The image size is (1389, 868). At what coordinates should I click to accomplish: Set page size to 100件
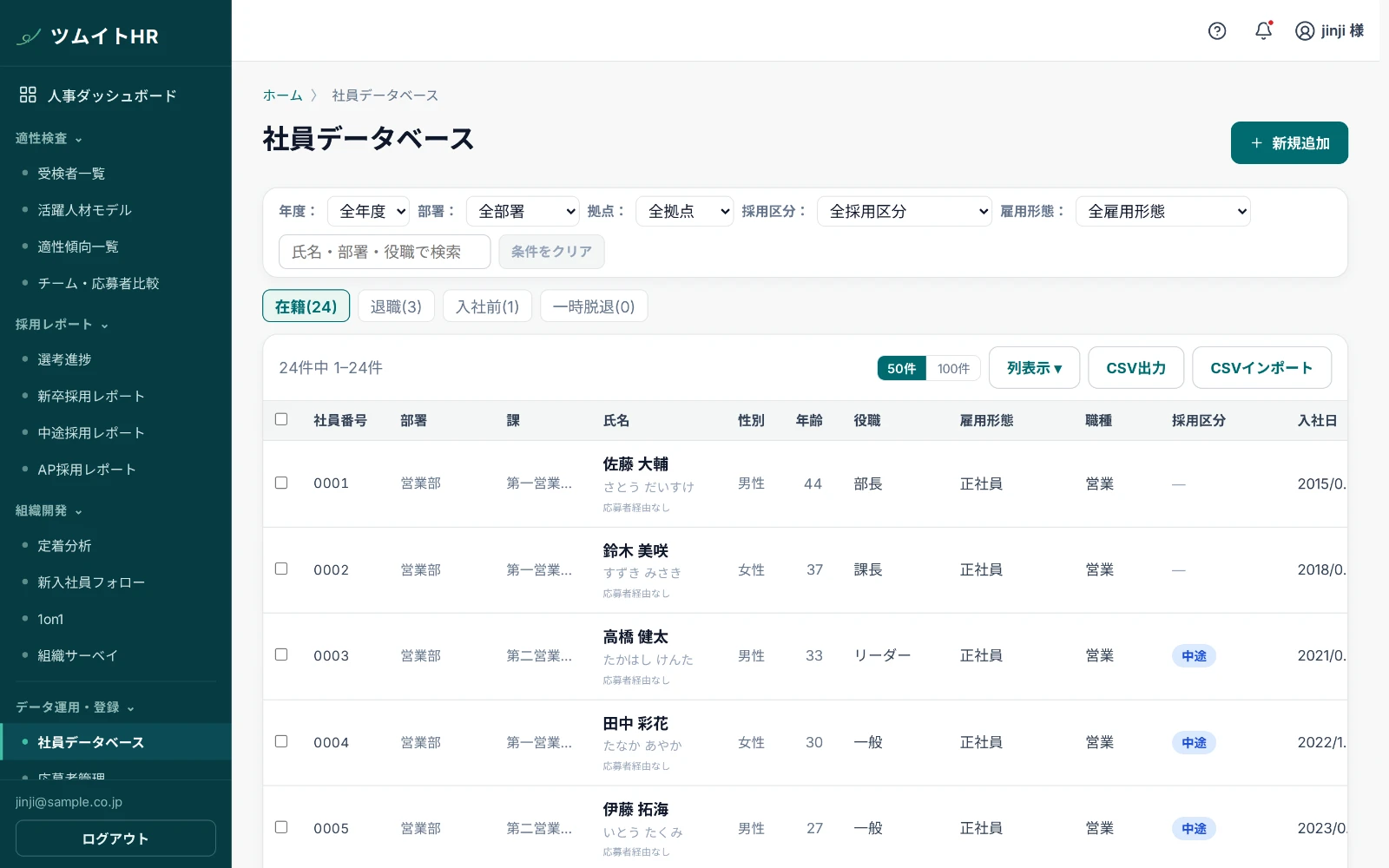click(x=953, y=368)
